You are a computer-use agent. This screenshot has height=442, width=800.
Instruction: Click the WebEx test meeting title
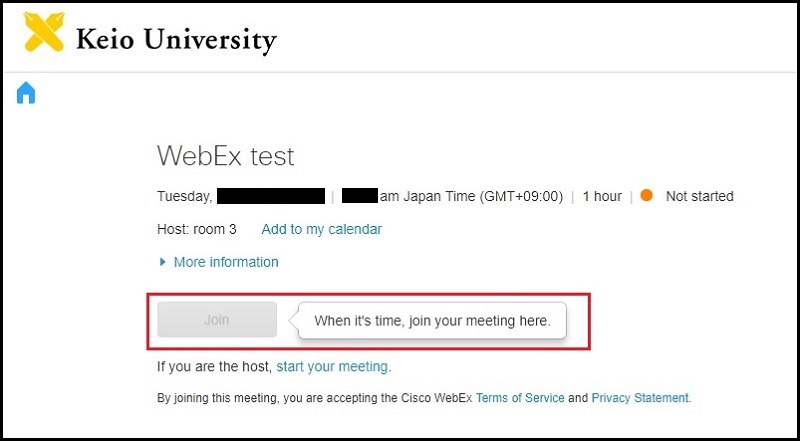click(x=226, y=156)
